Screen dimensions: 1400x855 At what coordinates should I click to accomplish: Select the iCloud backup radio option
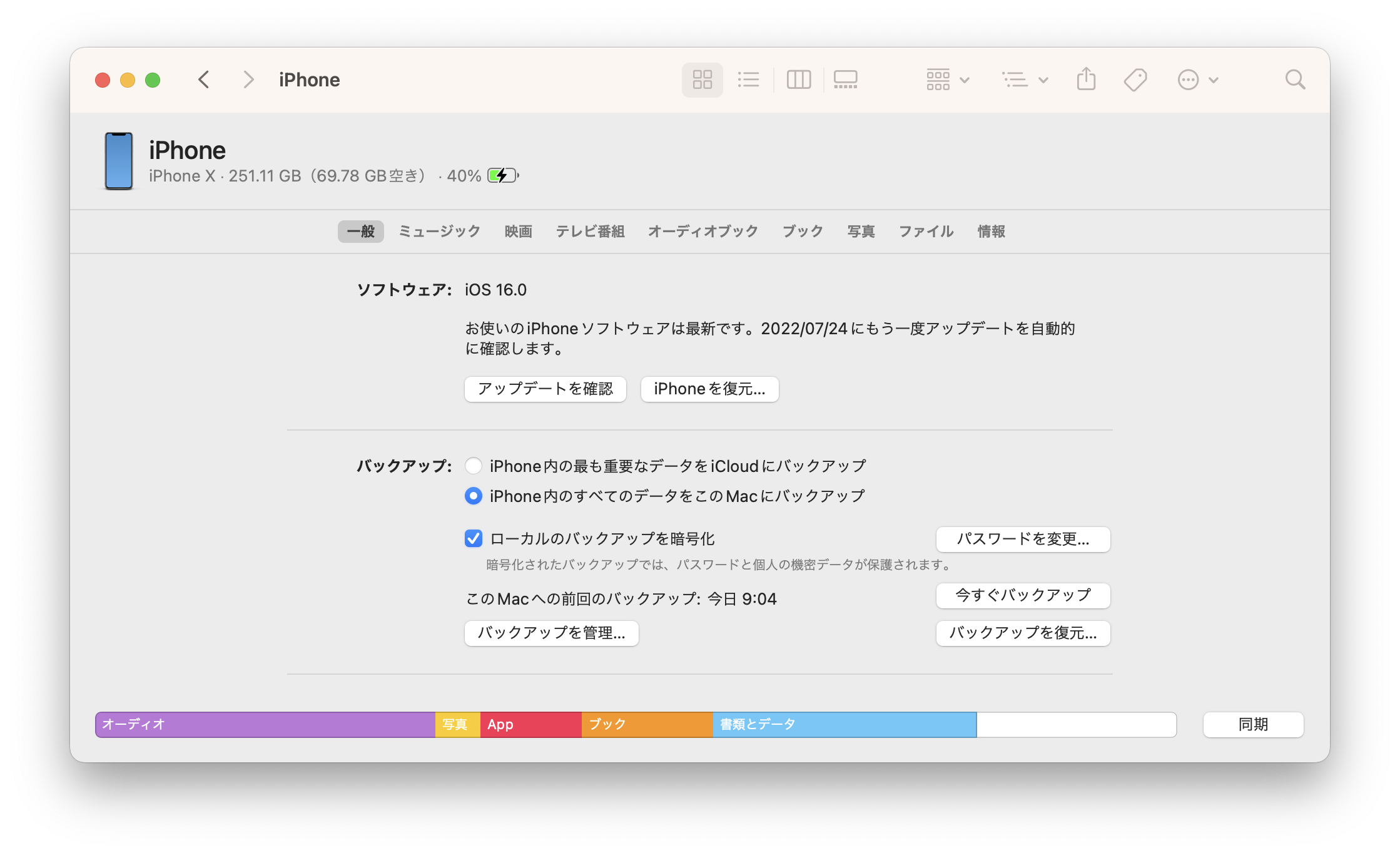click(x=474, y=466)
